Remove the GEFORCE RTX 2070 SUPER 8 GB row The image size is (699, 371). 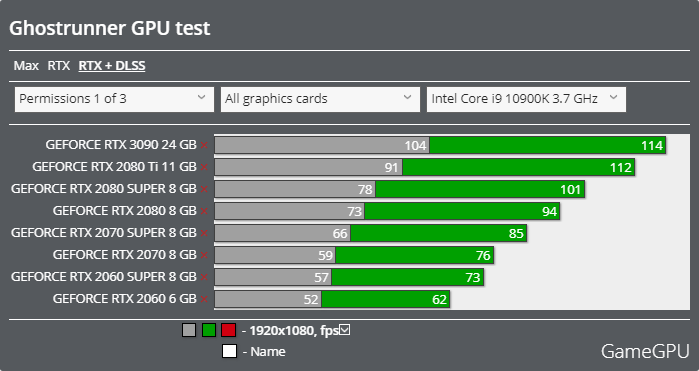pyautogui.click(x=204, y=233)
